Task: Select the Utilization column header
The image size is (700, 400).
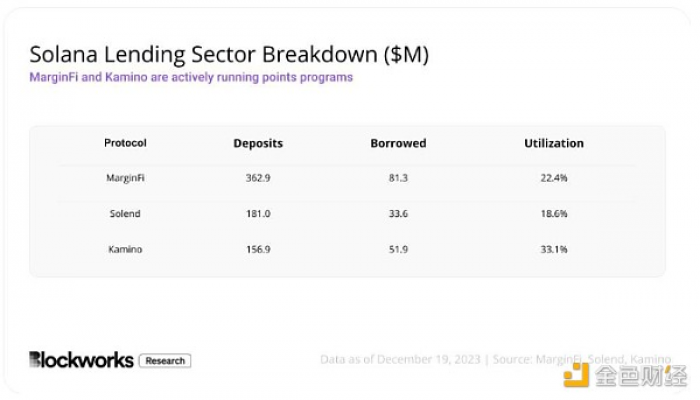Action: coord(554,143)
